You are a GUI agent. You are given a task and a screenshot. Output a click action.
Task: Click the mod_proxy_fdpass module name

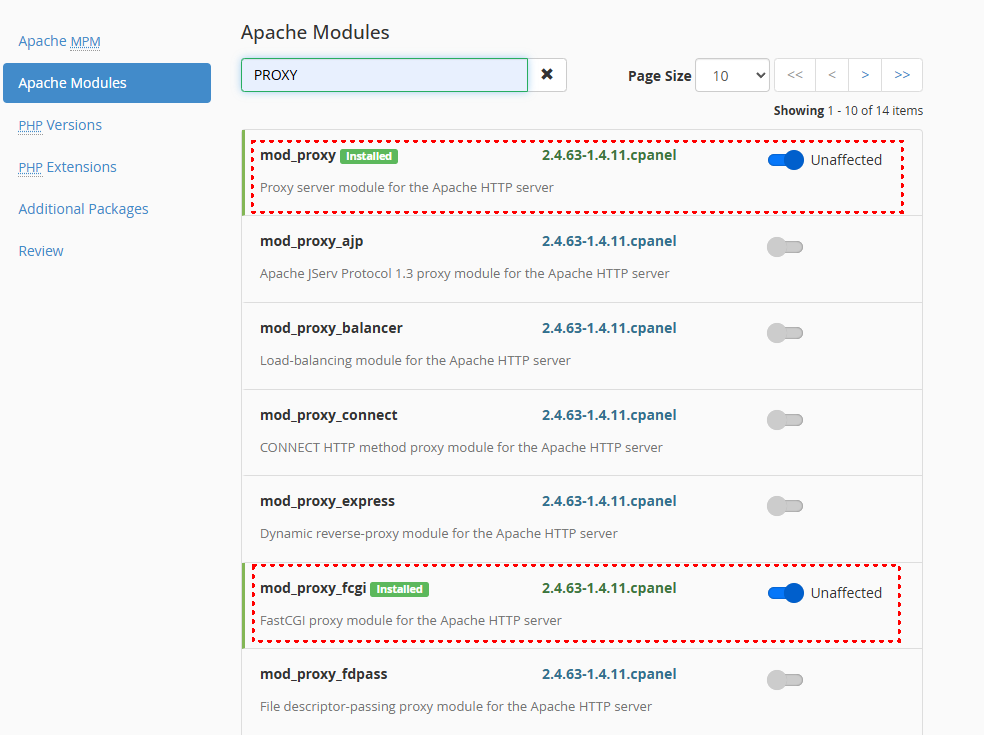[x=324, y=674]
